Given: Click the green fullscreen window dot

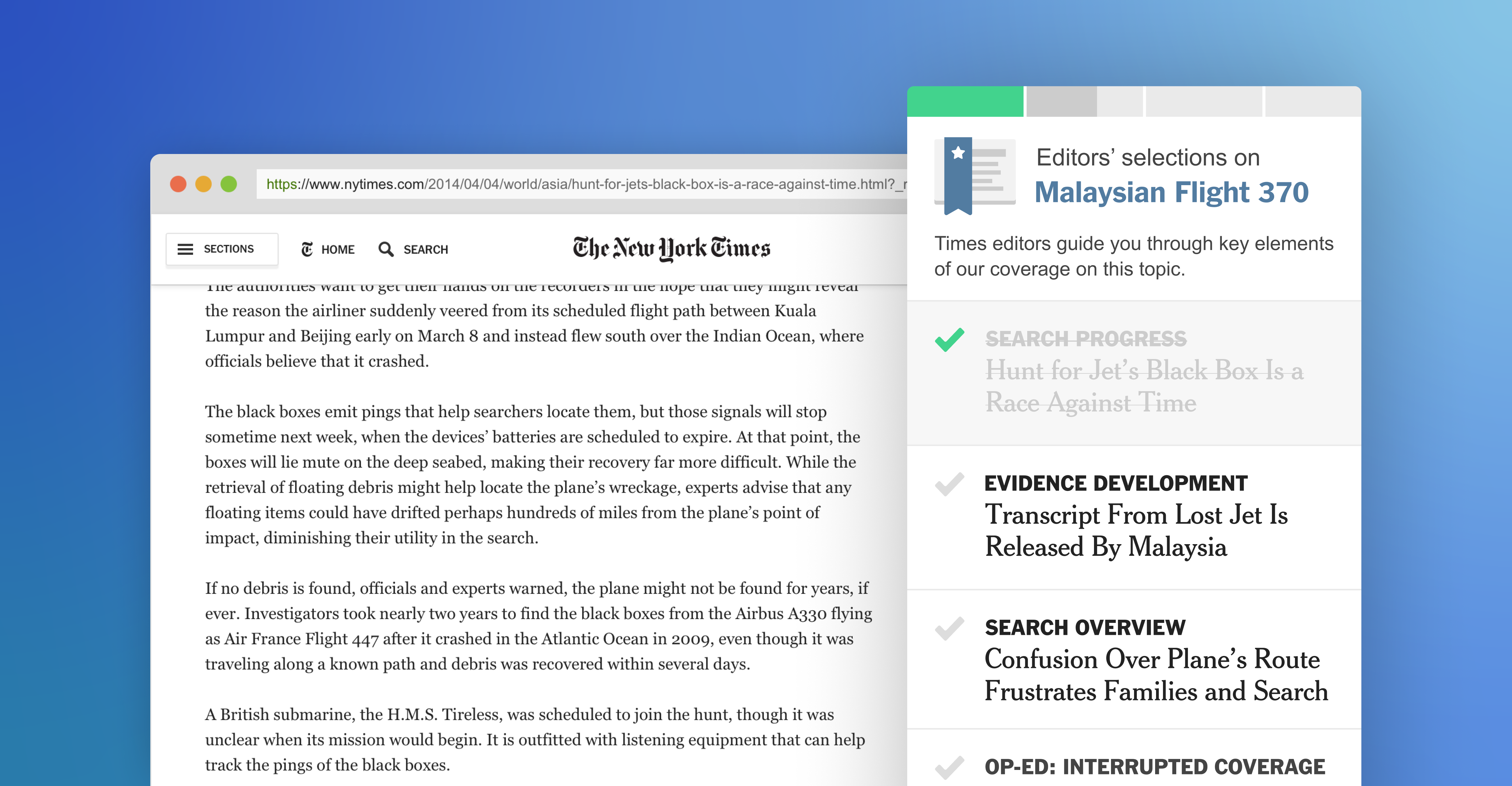Looking at the screenshot, I should tap(229, 184).
